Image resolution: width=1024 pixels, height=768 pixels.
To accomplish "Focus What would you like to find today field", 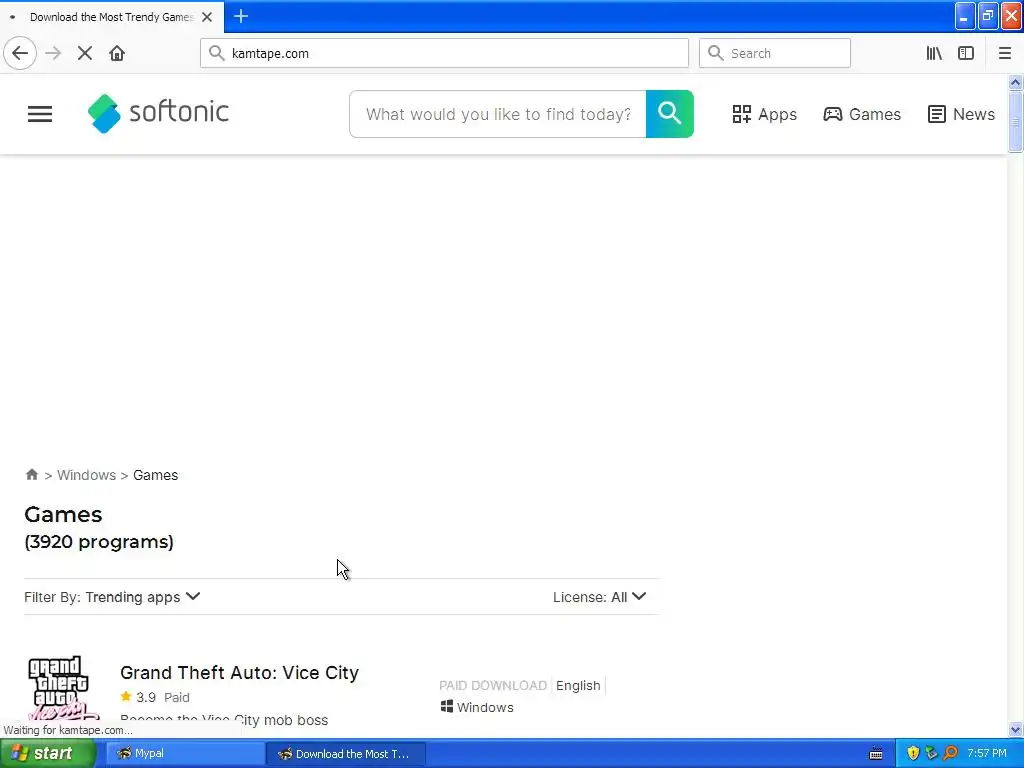I will 498,114.
